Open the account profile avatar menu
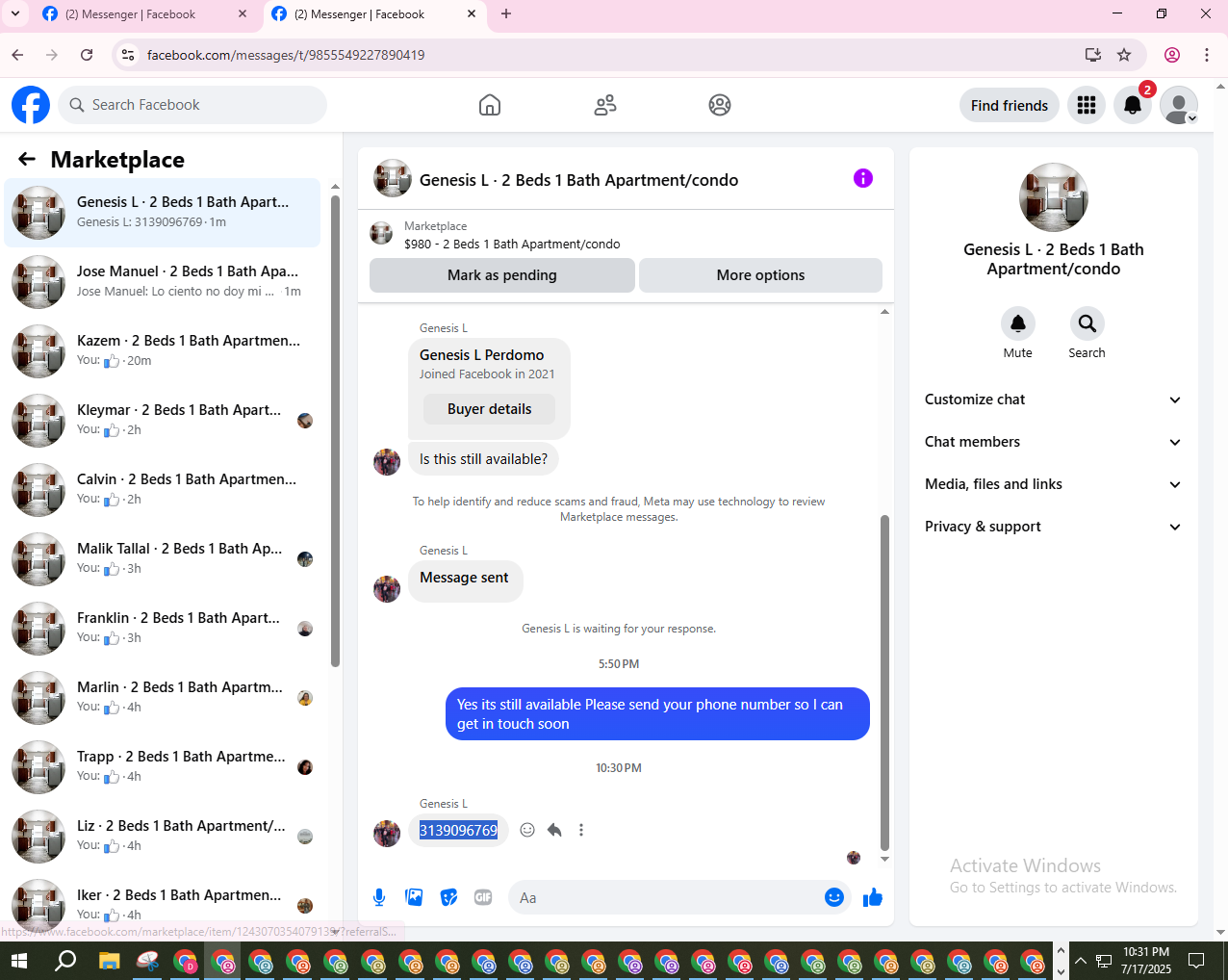 (x=1179, y=105)
